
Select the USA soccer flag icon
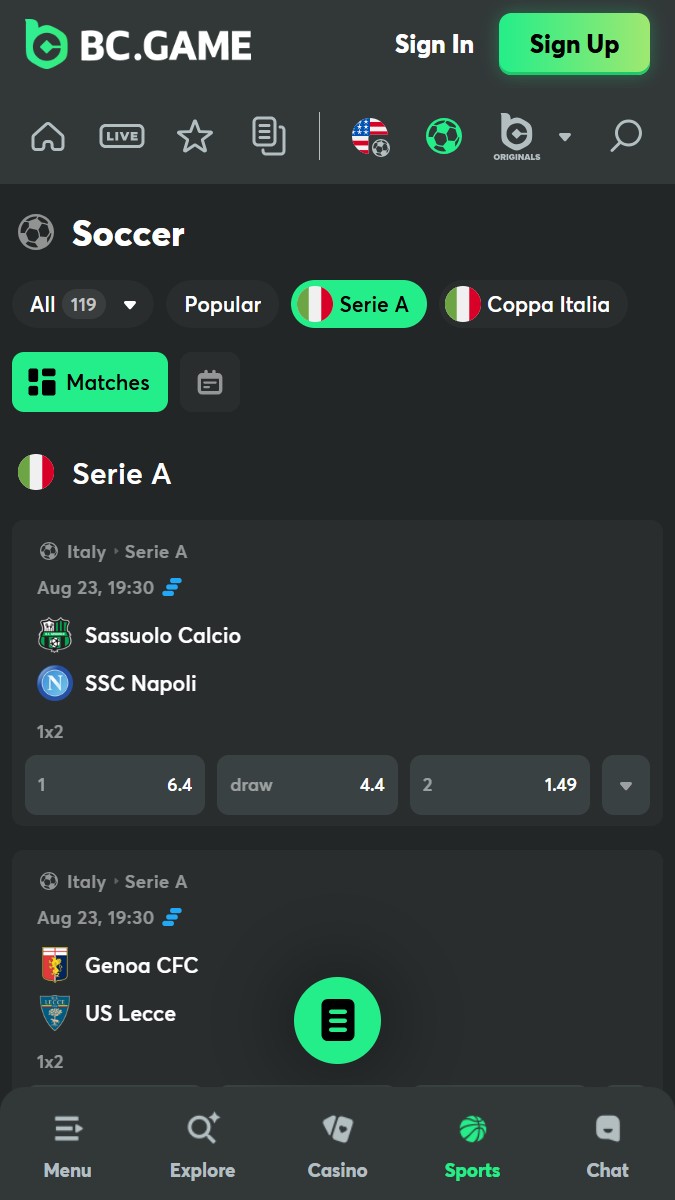(370, 136)
